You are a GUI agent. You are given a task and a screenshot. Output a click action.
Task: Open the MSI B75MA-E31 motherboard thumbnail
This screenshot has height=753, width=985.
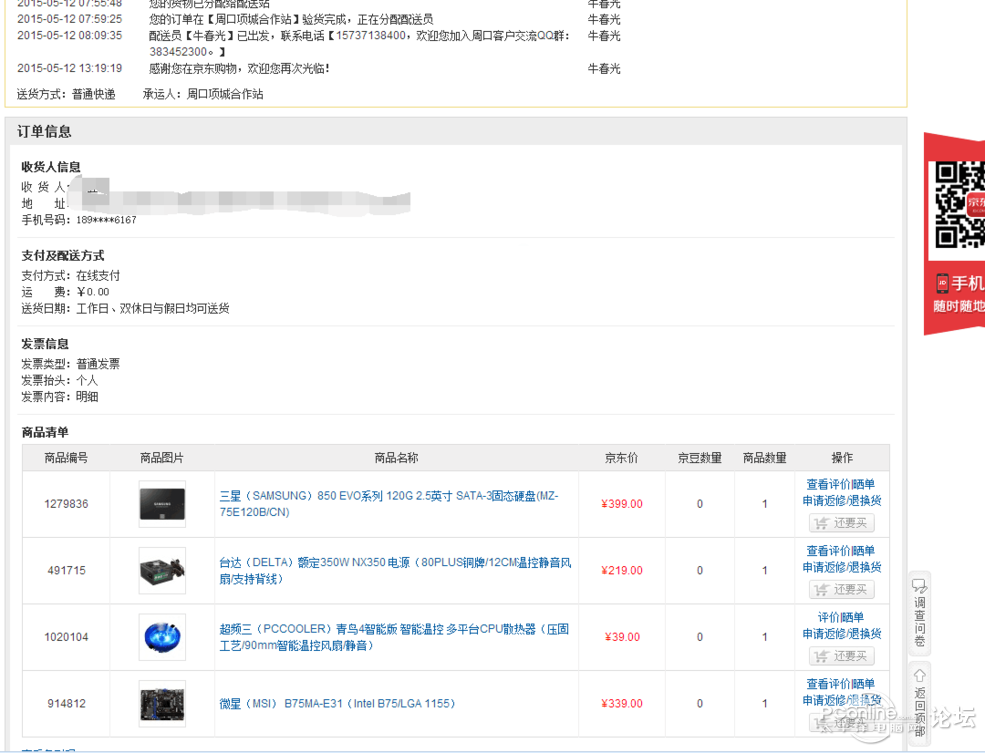[162, 703]
